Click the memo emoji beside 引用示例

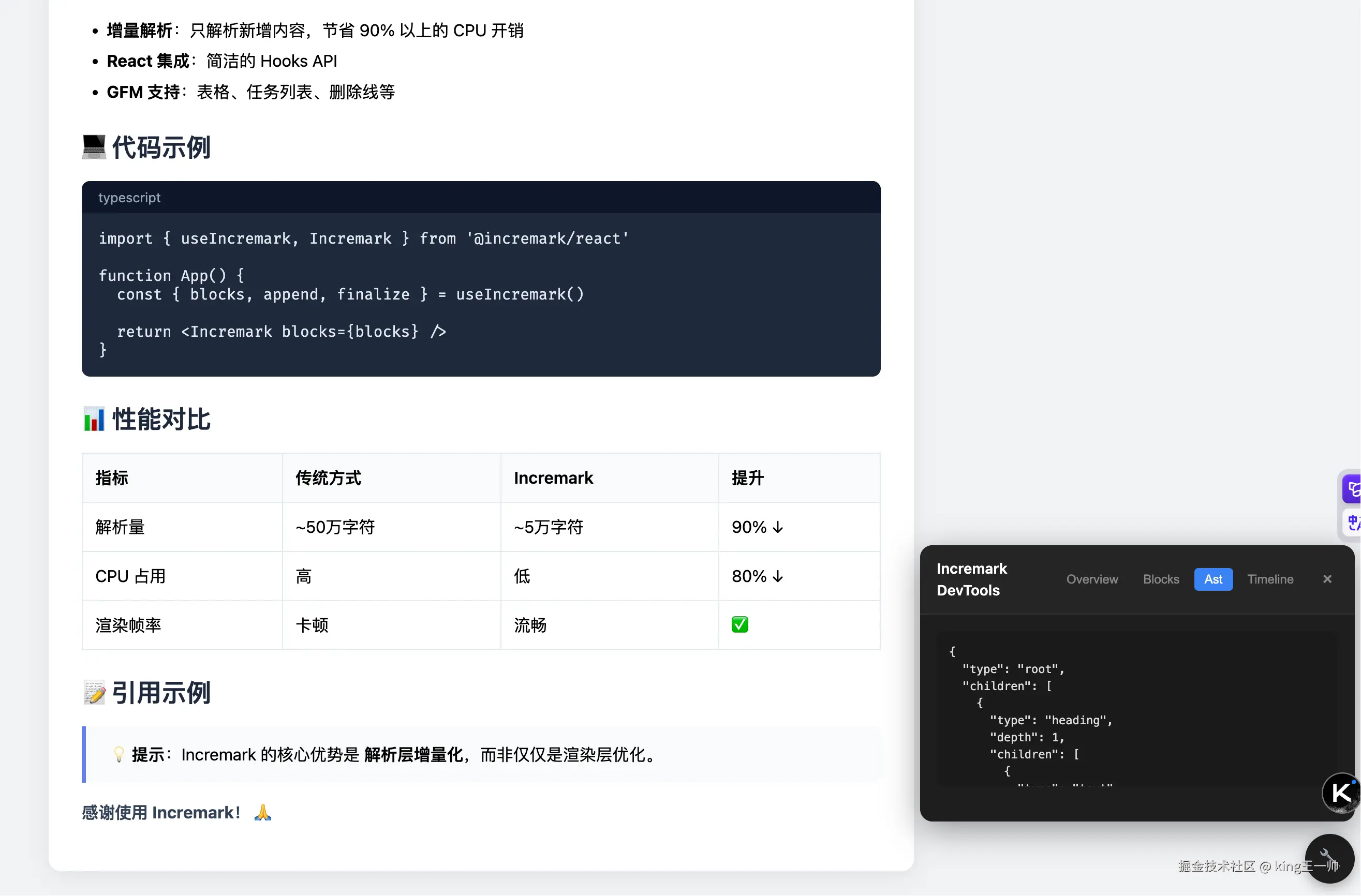(x=94, y=693)
